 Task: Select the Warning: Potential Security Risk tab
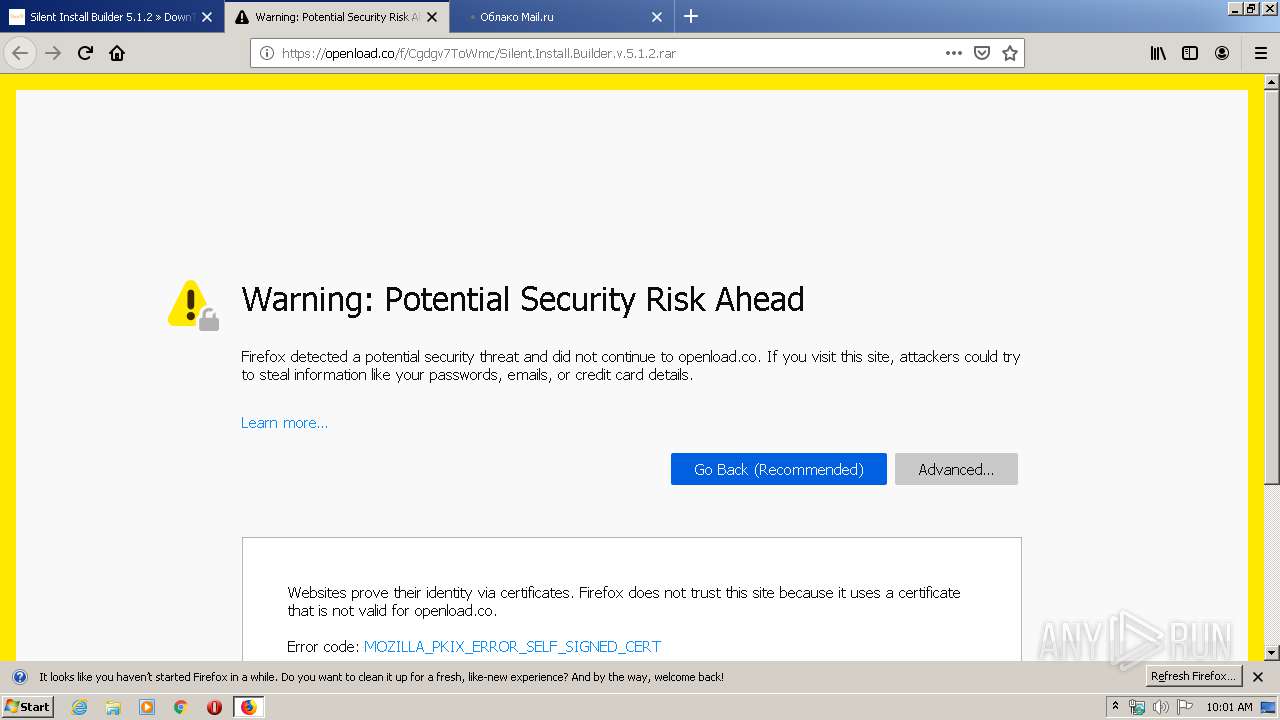[x=337, y=17]
